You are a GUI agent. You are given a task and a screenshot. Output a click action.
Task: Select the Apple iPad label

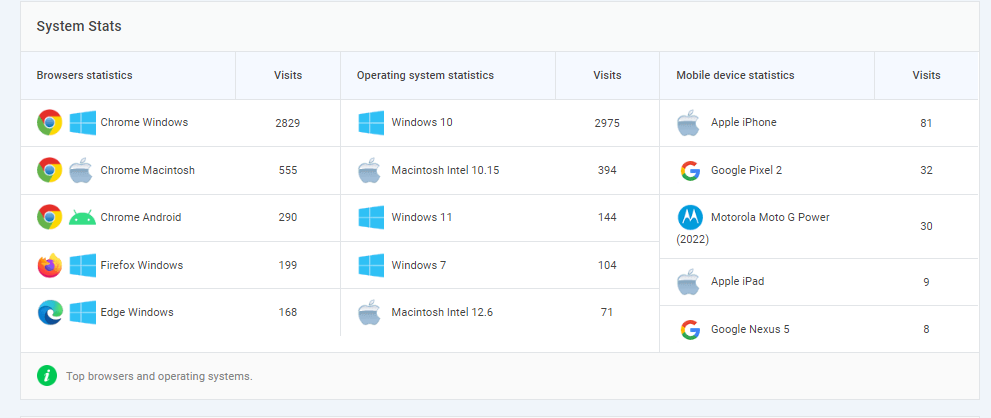pos(738,281)
